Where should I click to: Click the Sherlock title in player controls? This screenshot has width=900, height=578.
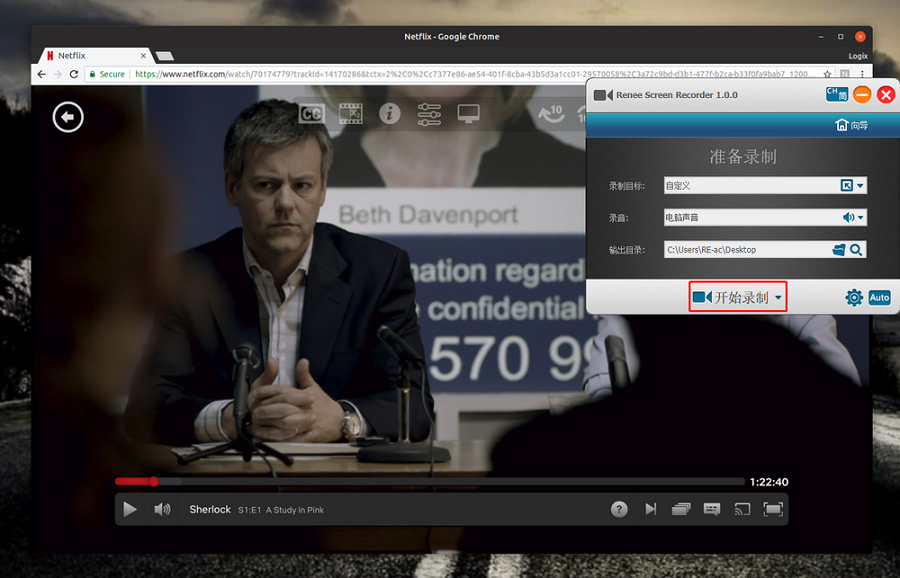(210, 509)
